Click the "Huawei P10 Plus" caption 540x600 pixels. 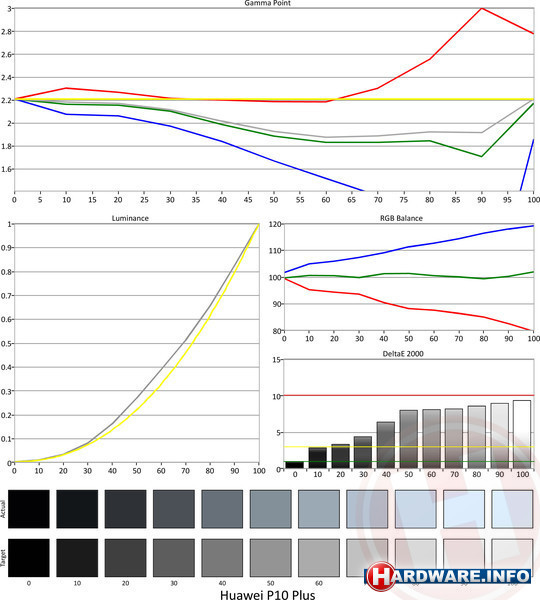tap(268, 595)
